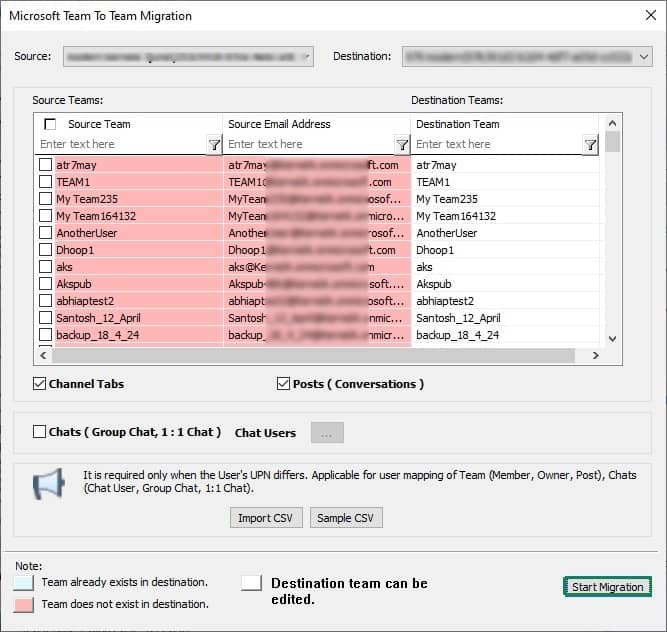This screenshot has width=667, height=632.
Task: Click the Import CSV button
Action: (266, 518)
